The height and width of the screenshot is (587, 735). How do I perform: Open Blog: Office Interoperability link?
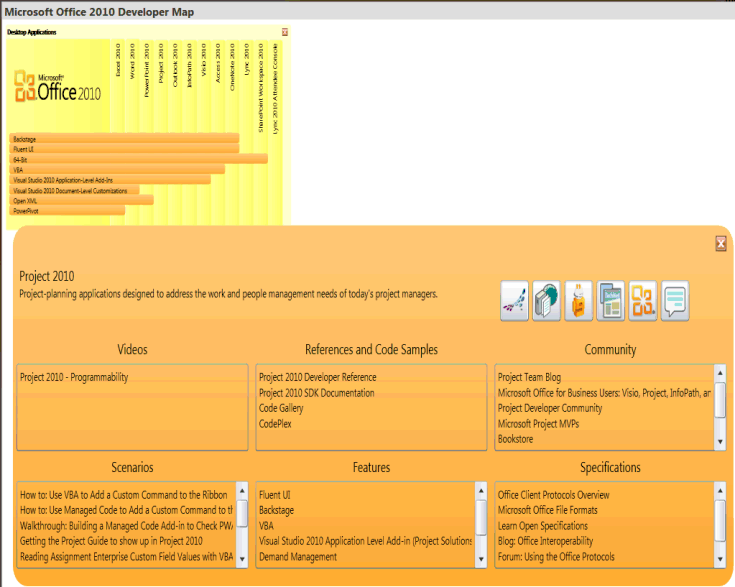[546, 542]
